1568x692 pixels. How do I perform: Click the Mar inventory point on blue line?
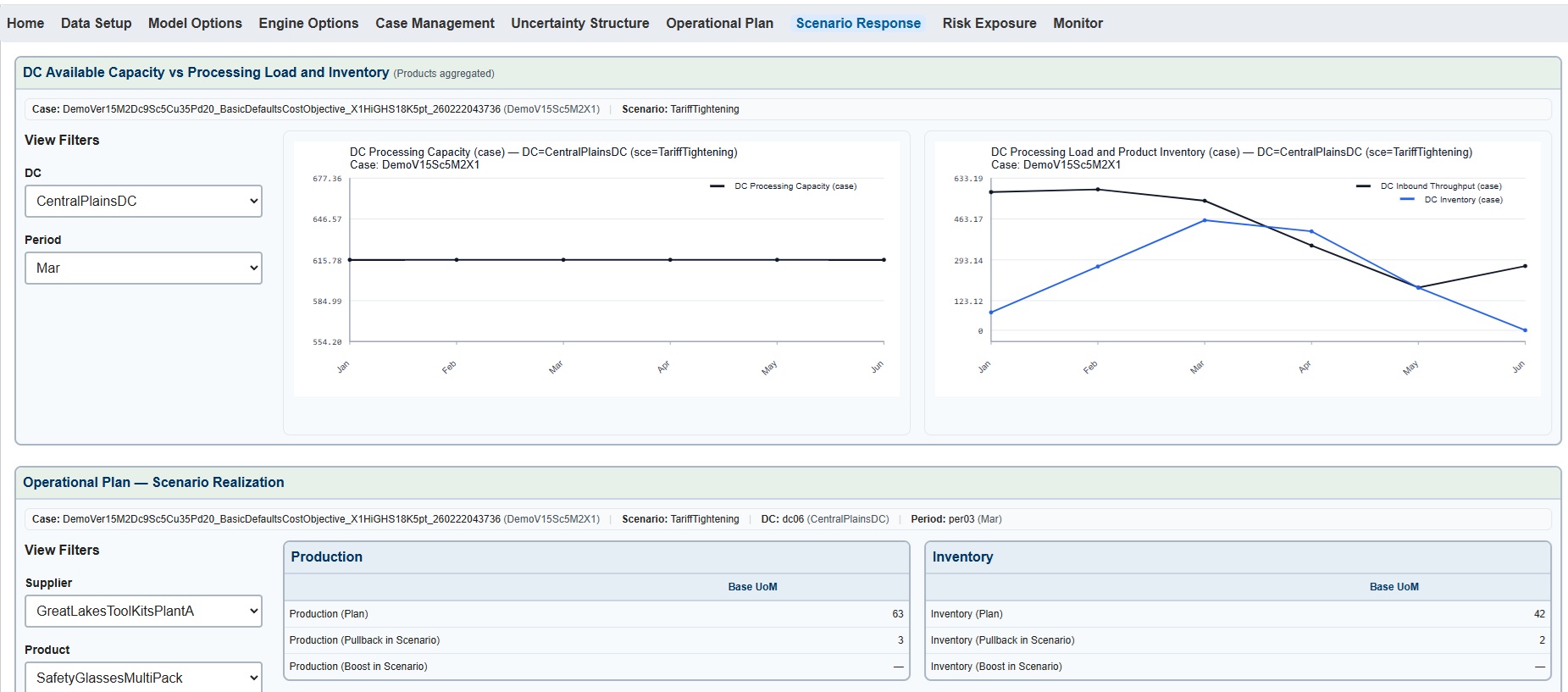tap(1205, 220)
